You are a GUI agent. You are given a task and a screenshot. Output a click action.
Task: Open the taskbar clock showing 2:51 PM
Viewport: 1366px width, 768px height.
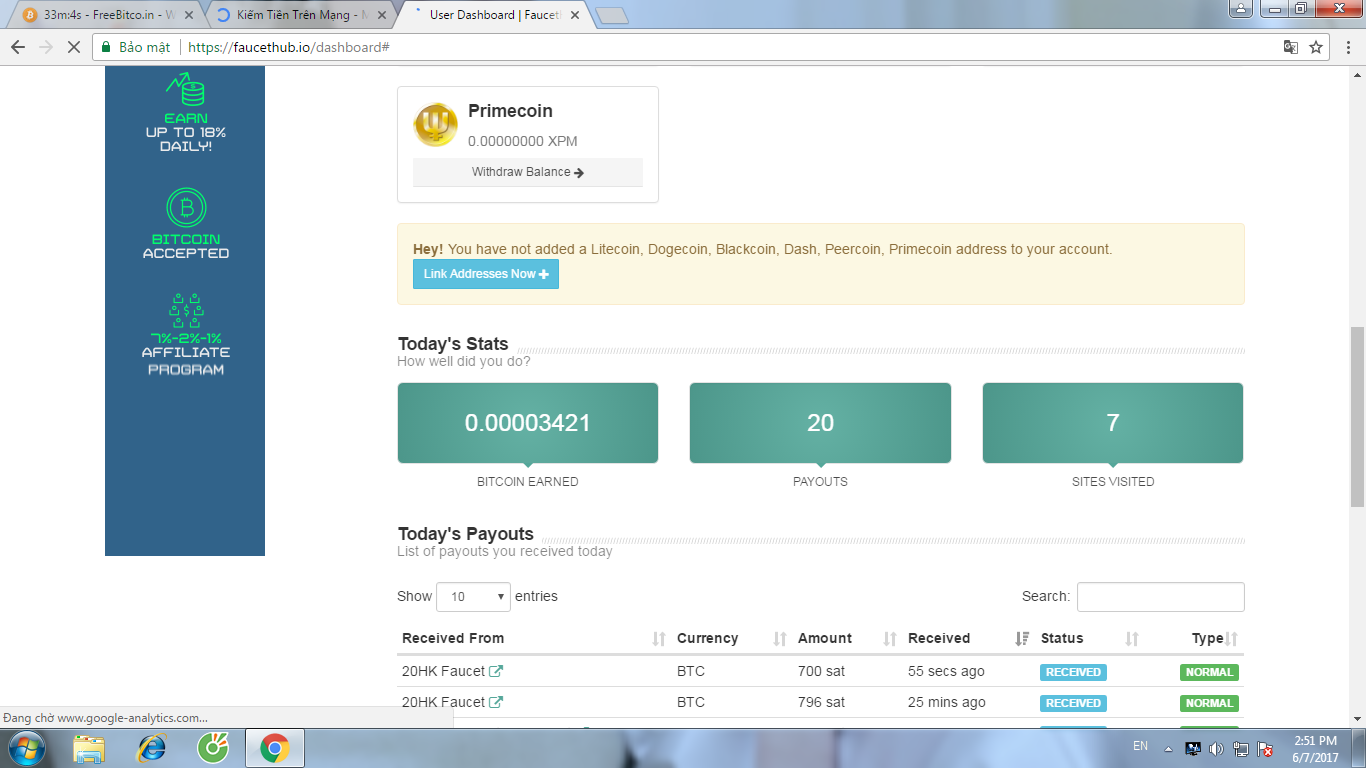[x=1315, y=749]
